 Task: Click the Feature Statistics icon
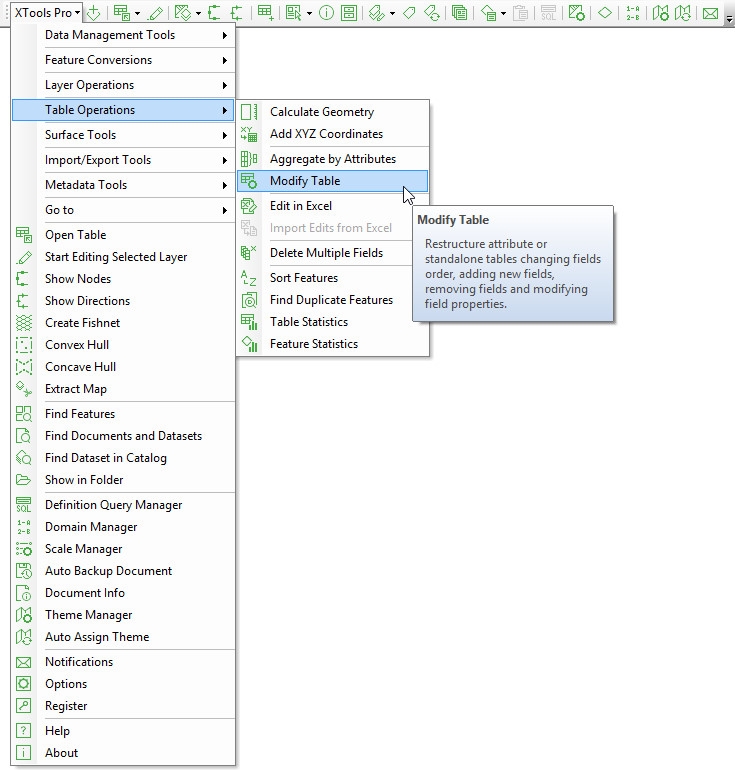pos(249,344)
